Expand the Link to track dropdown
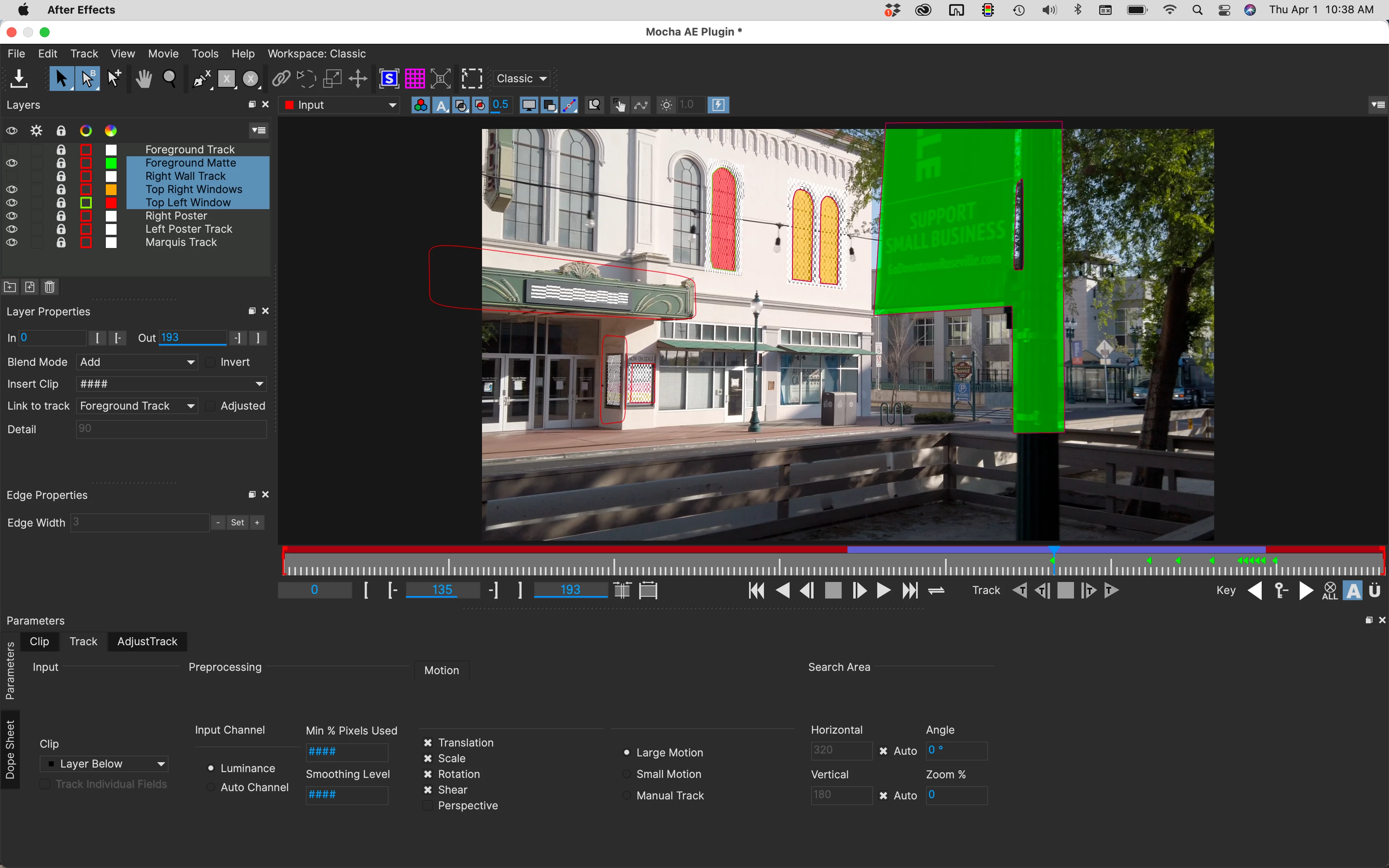This screenshot has width=1389, height=868. click(137, 406)
